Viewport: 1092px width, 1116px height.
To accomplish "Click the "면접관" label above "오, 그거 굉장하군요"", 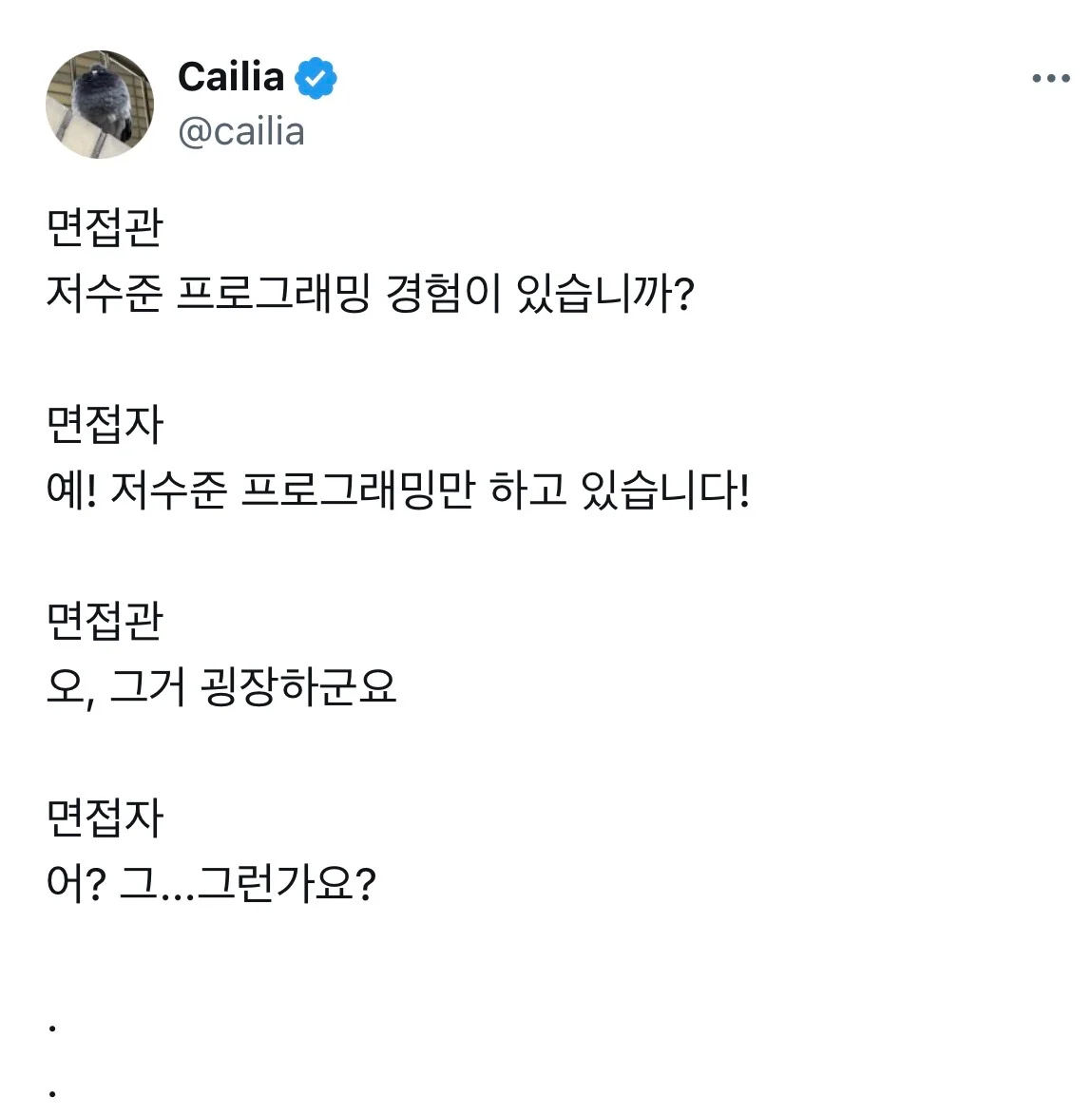I will pos(105,622).
